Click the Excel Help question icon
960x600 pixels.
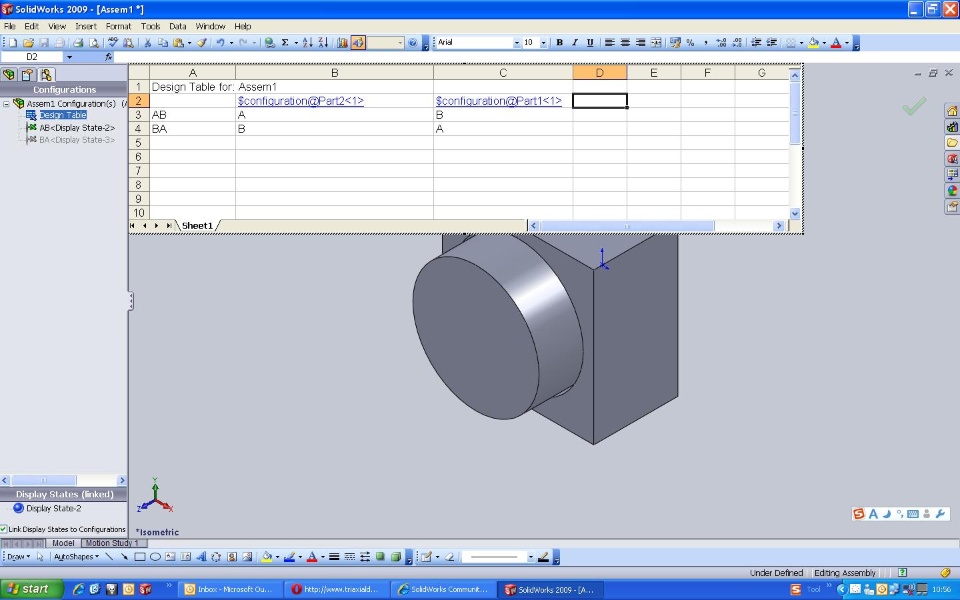coord(413,43)
